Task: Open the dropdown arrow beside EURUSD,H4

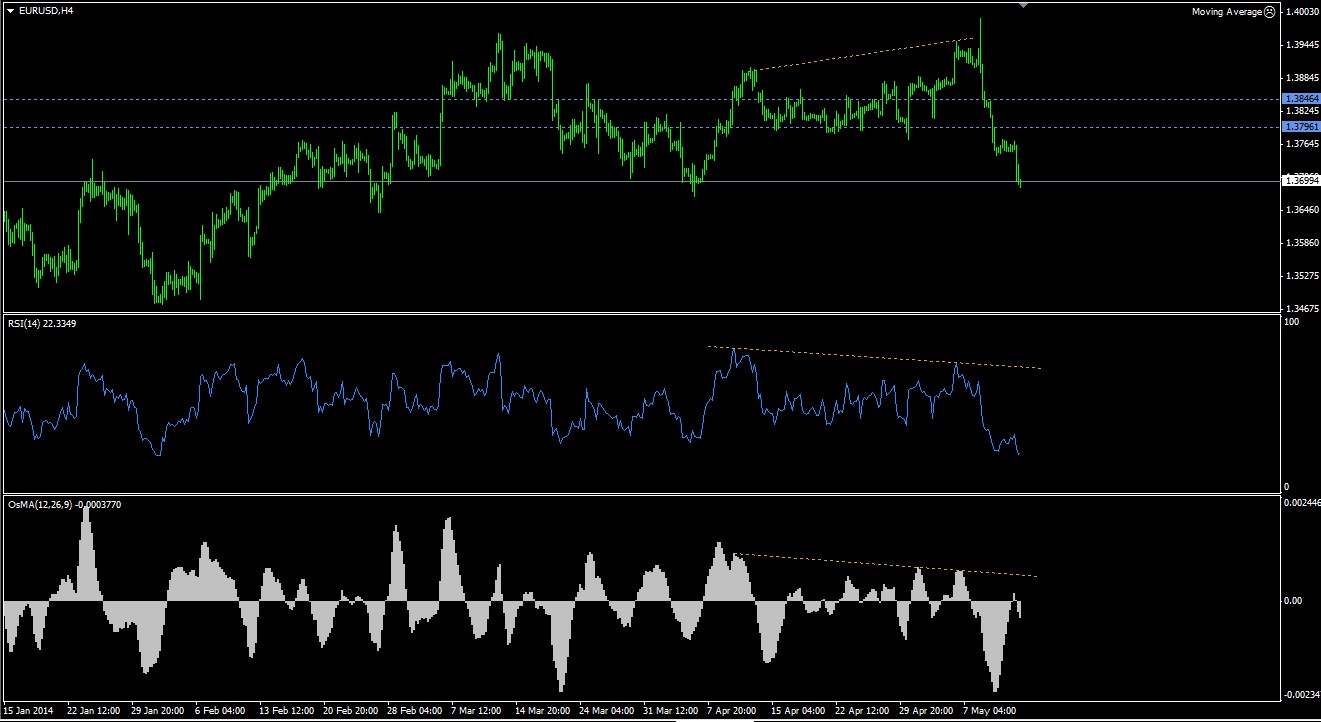Action: 10,11
